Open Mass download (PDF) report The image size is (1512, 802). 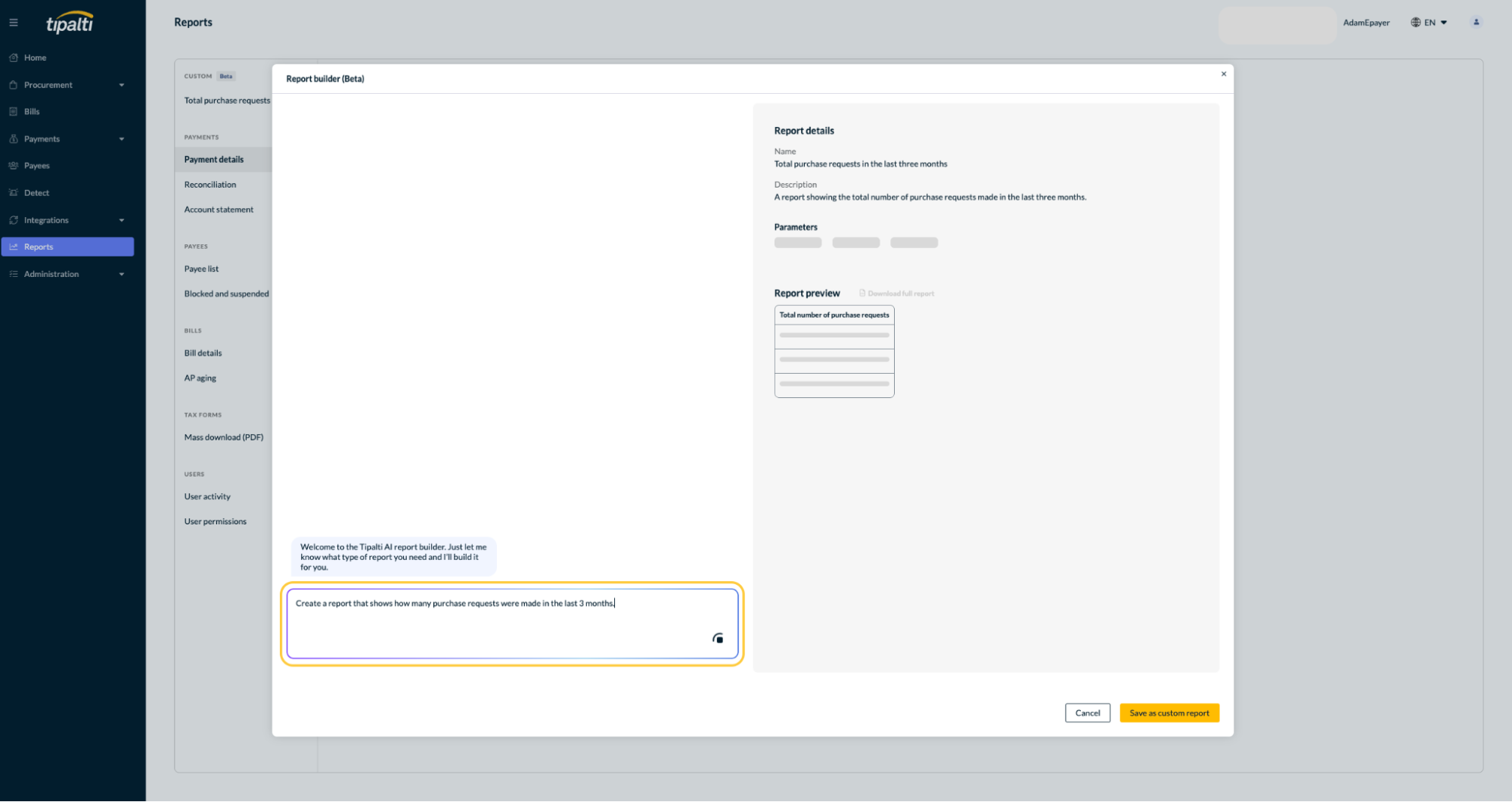(224, 437)
